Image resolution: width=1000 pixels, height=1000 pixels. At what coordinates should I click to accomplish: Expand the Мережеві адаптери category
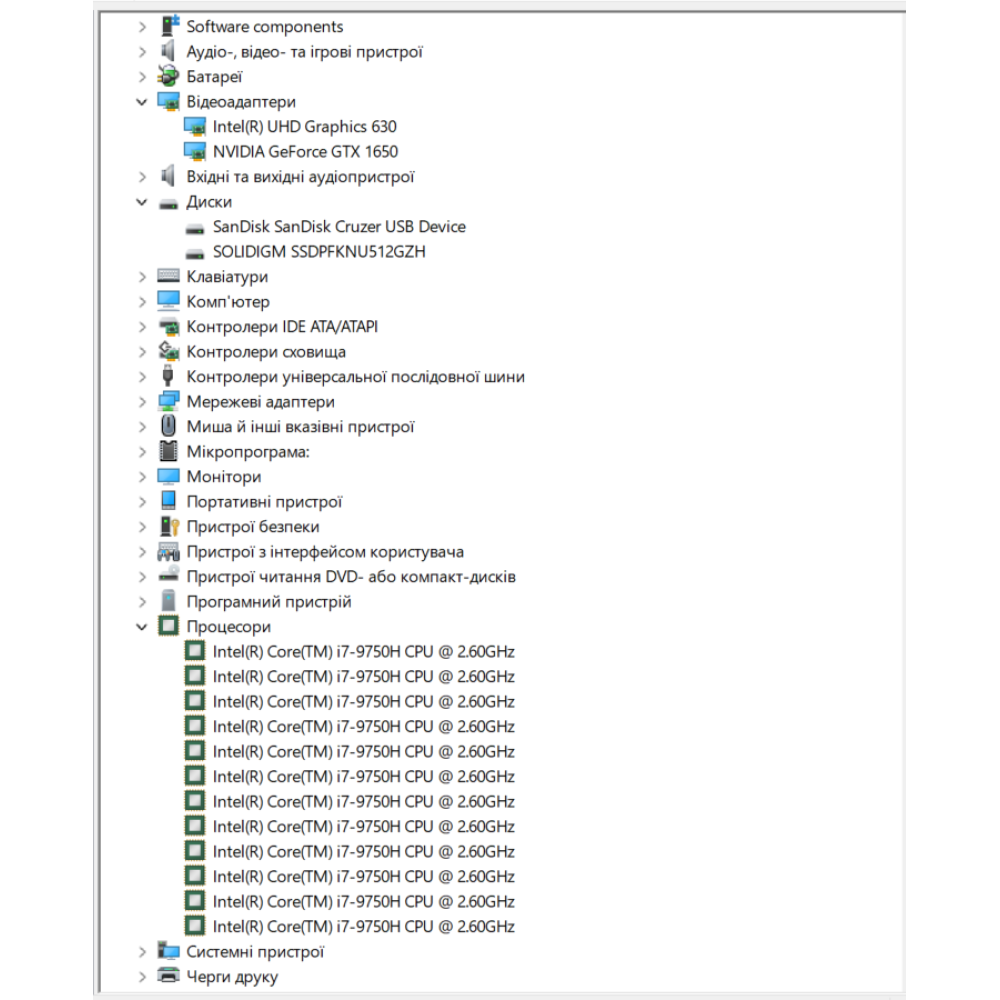[x=142, y=402]
